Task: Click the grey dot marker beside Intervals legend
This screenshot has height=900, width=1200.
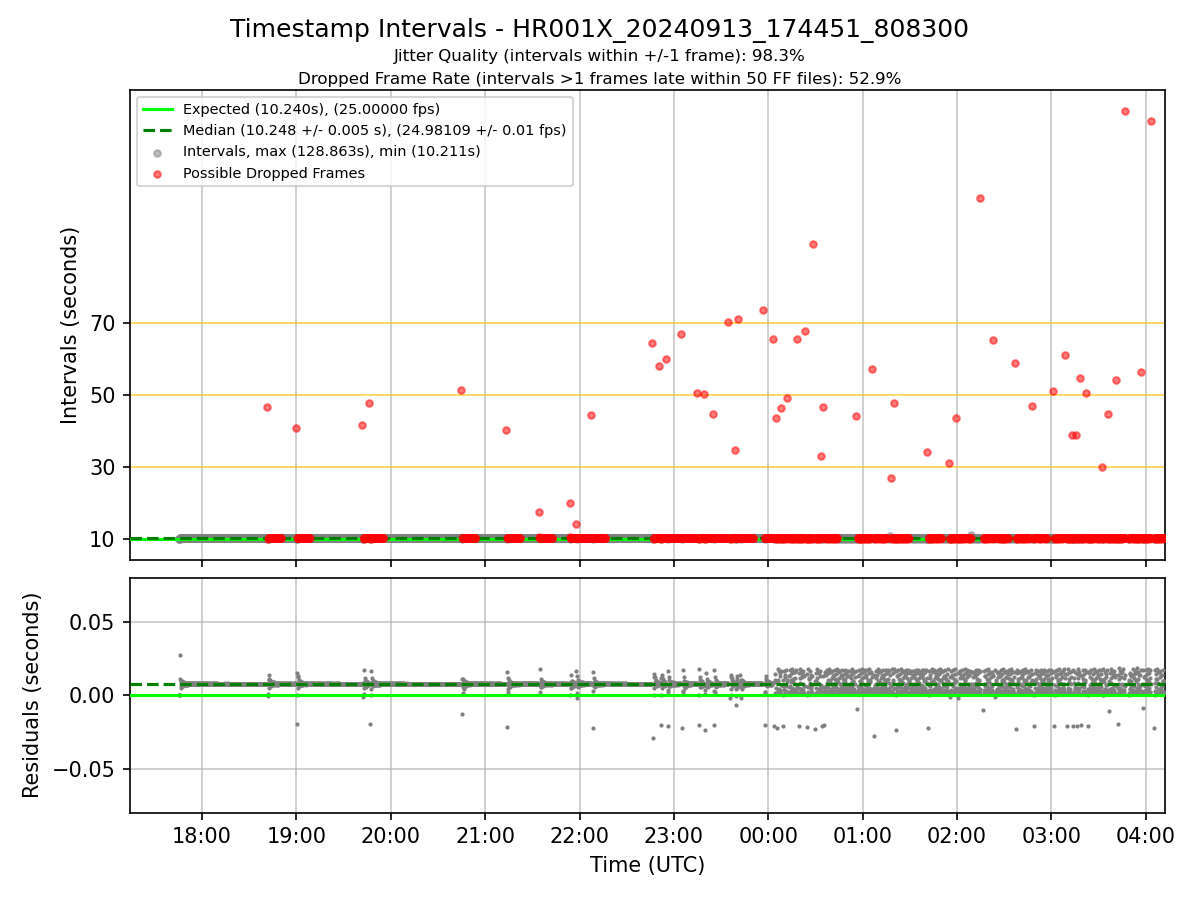Action: point(158,152)
